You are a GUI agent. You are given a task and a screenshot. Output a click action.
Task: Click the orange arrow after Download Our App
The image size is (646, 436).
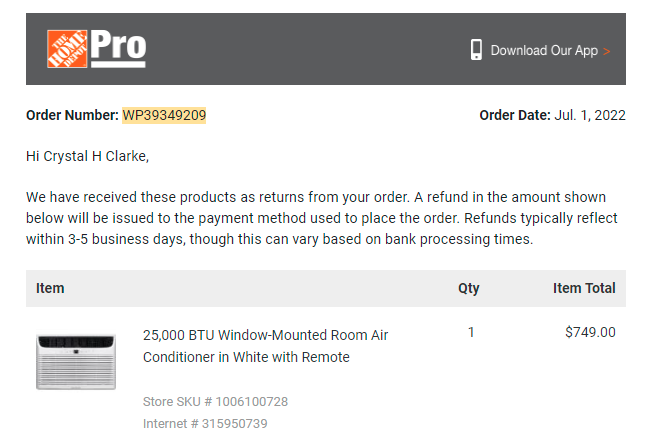click(x=606, y=51)
